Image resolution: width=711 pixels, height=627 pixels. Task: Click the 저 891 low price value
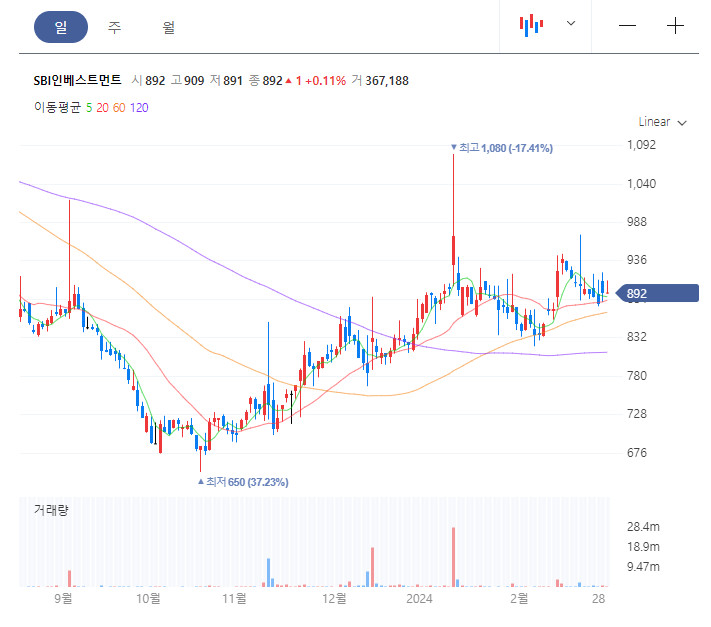pyautogui.click(x=226, y=81)
